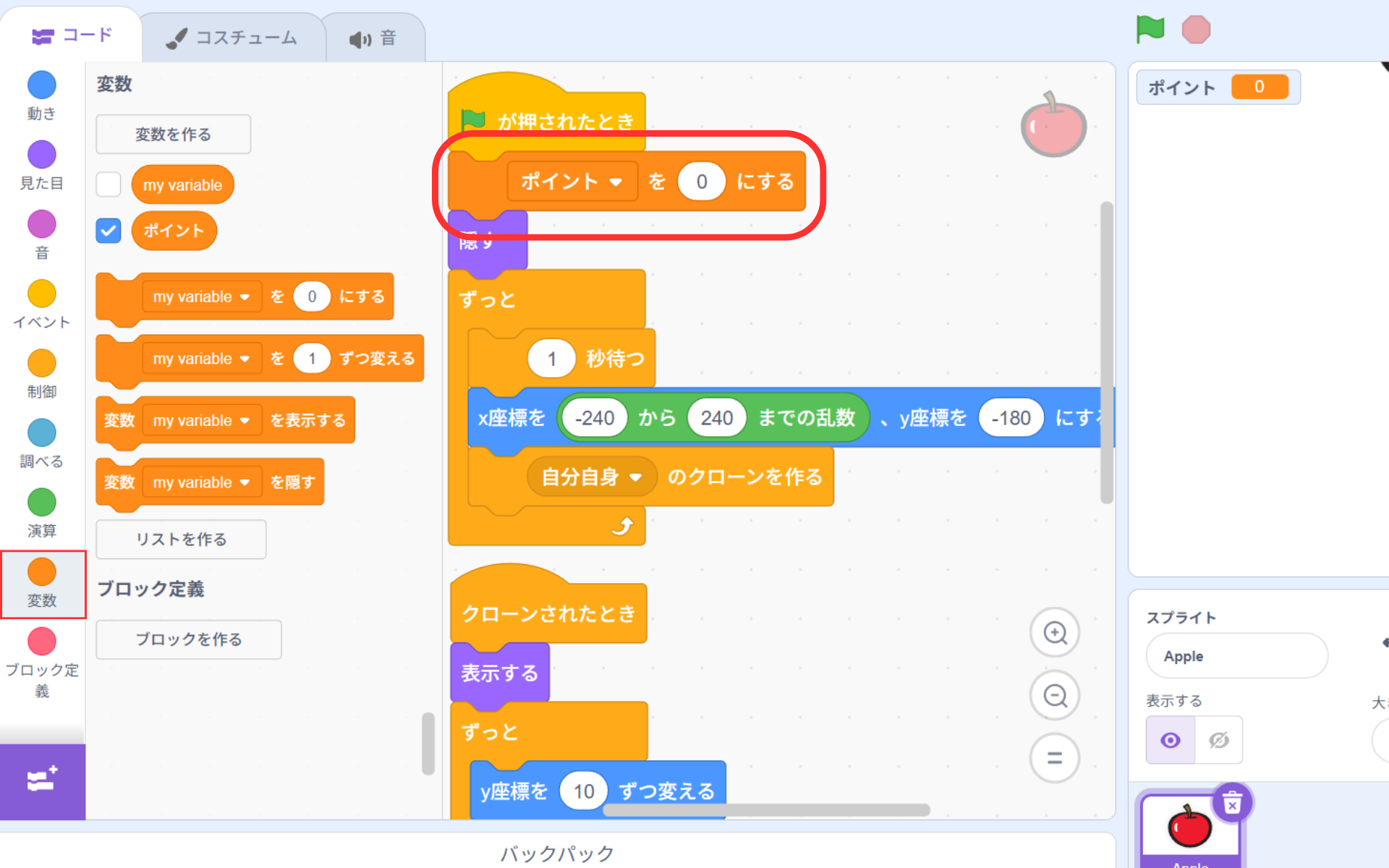This screenshot has height=868, width=1389.
Task: Zoom in the code workspace
Action: [x=1055, y=633]
